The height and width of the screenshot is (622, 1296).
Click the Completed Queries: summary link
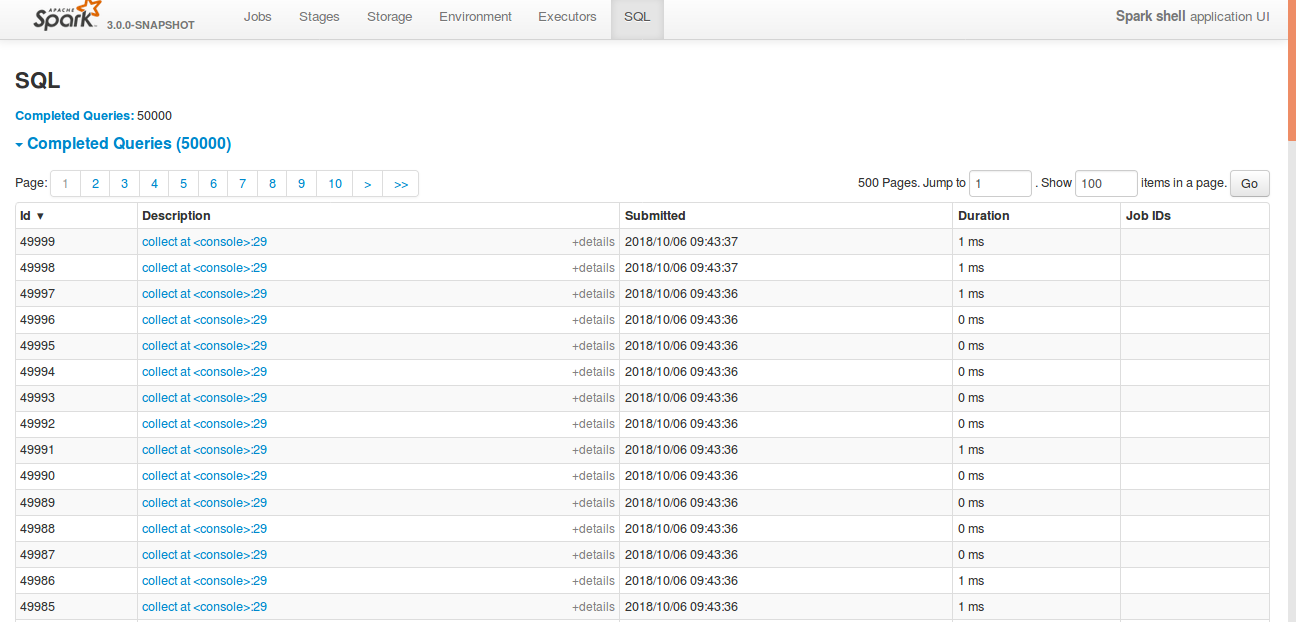pyautogui.click(x=75, y=116)
